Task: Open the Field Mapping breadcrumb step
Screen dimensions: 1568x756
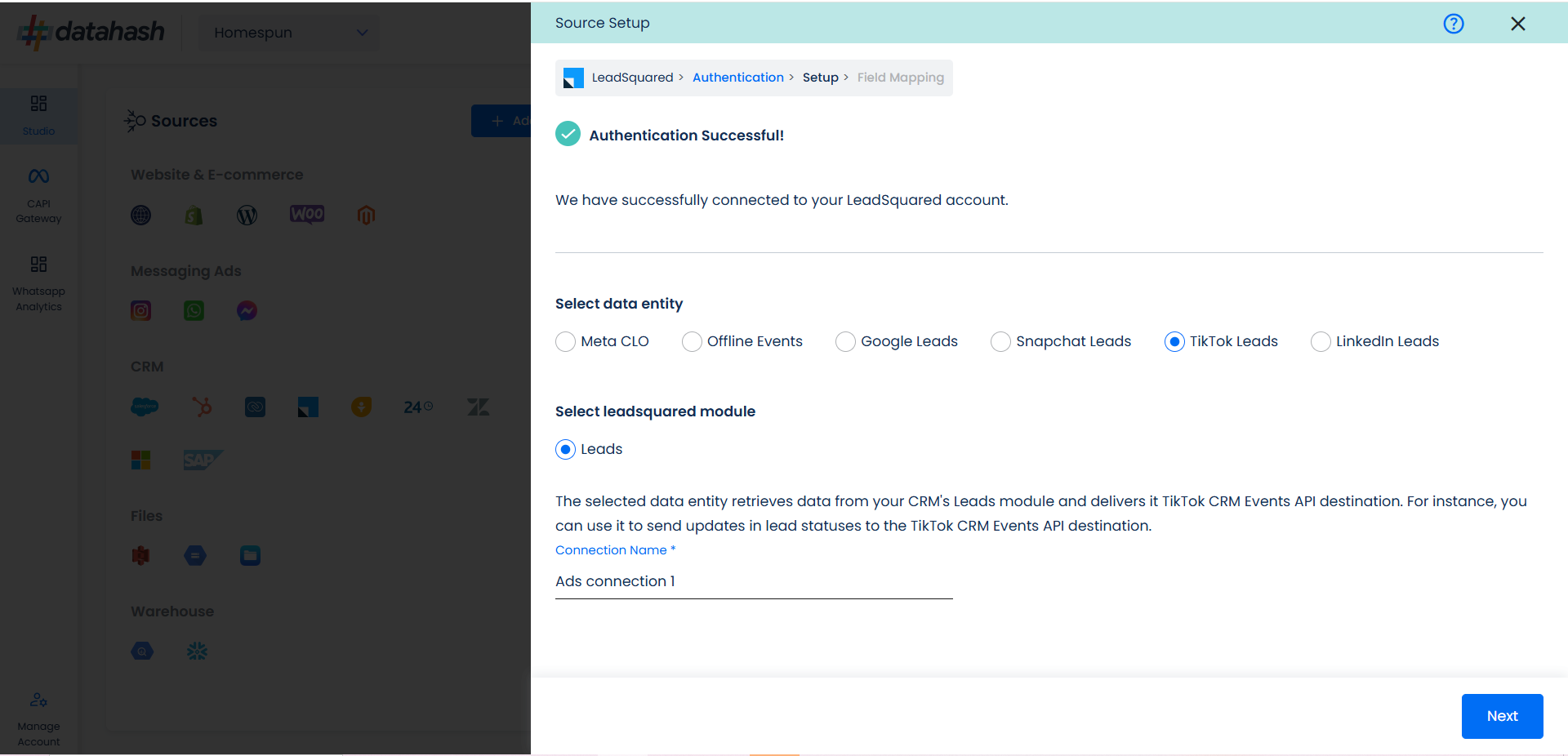Action: click(901, 78)
